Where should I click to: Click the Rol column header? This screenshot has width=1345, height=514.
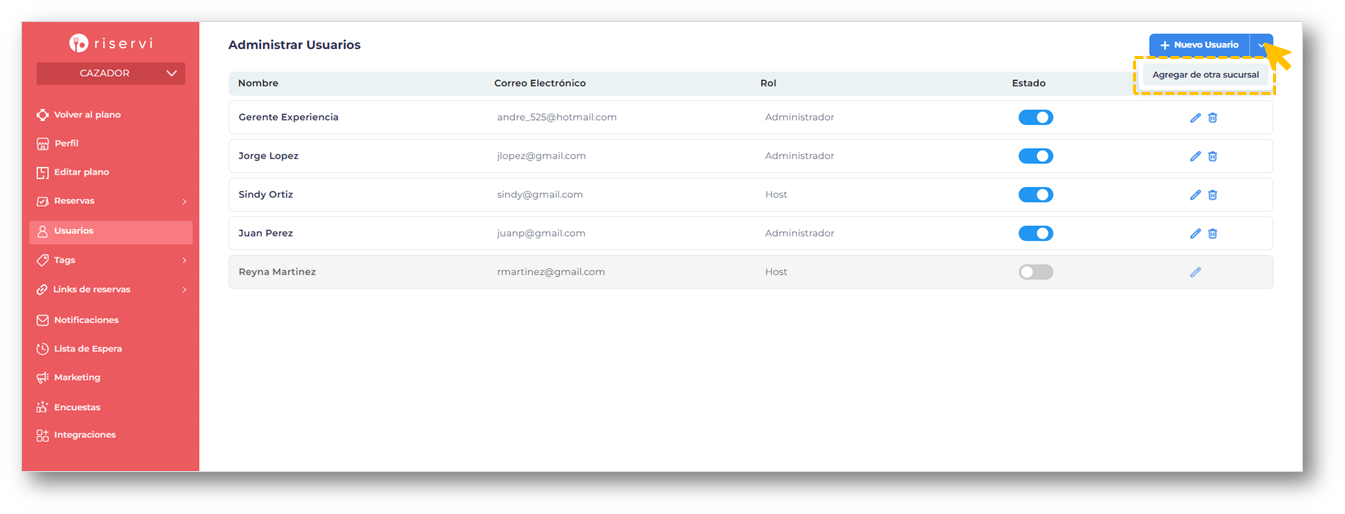768,83
